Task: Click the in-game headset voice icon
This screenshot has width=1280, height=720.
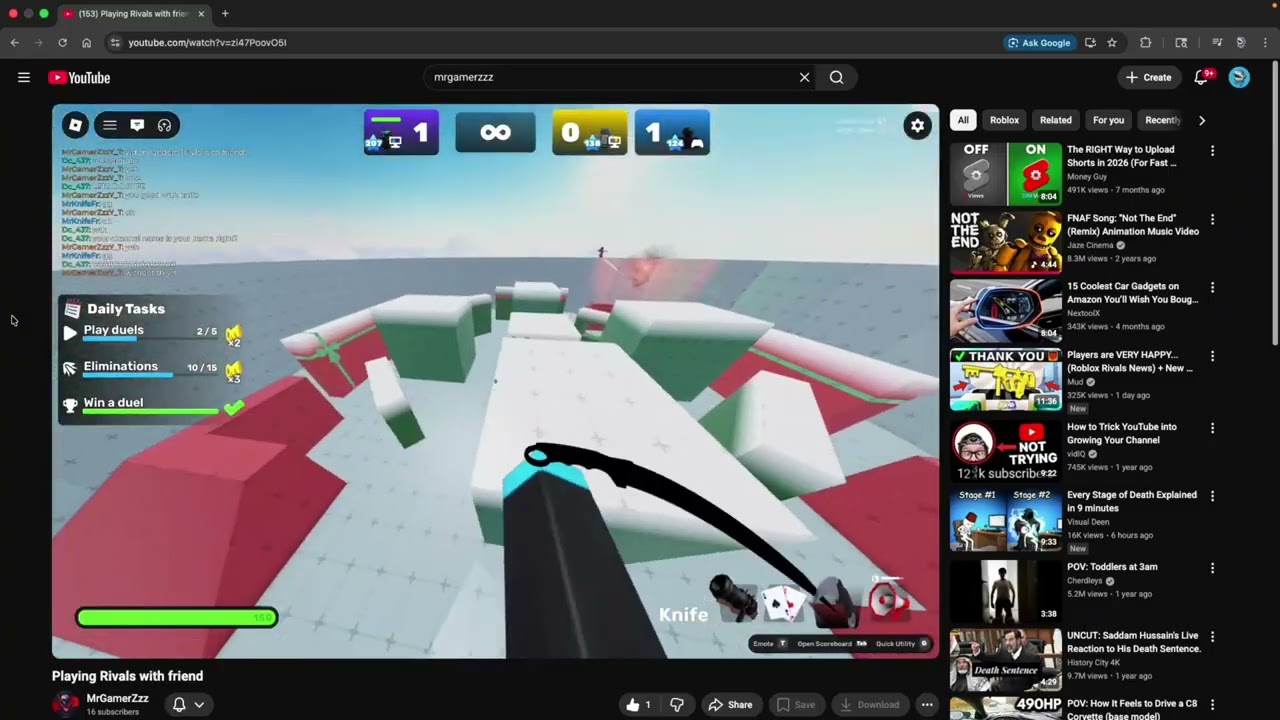Action: tap(164, 125)
